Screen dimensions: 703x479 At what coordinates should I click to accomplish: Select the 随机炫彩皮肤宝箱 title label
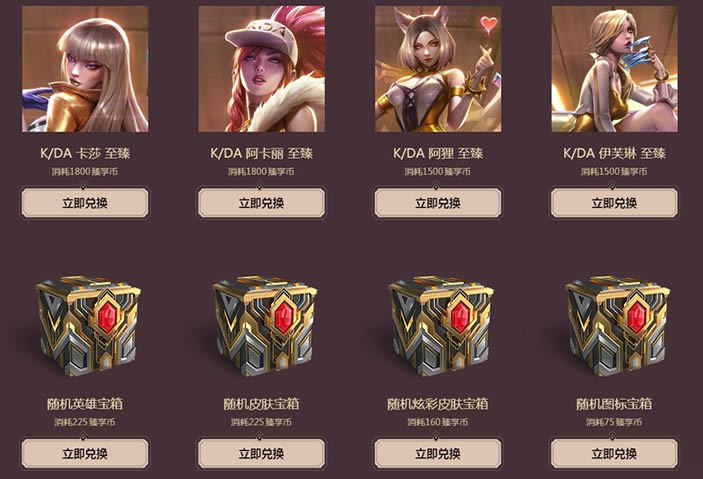click(x=438, y=404)
